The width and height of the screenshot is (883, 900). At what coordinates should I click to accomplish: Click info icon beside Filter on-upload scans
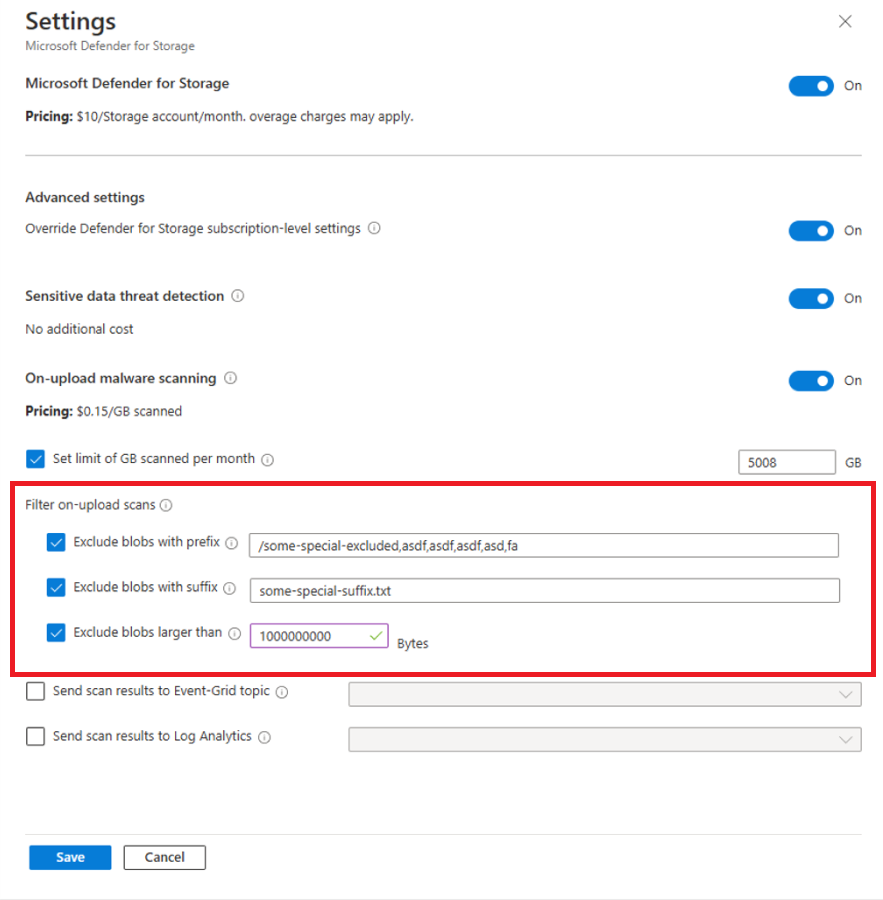pos(166,505)
